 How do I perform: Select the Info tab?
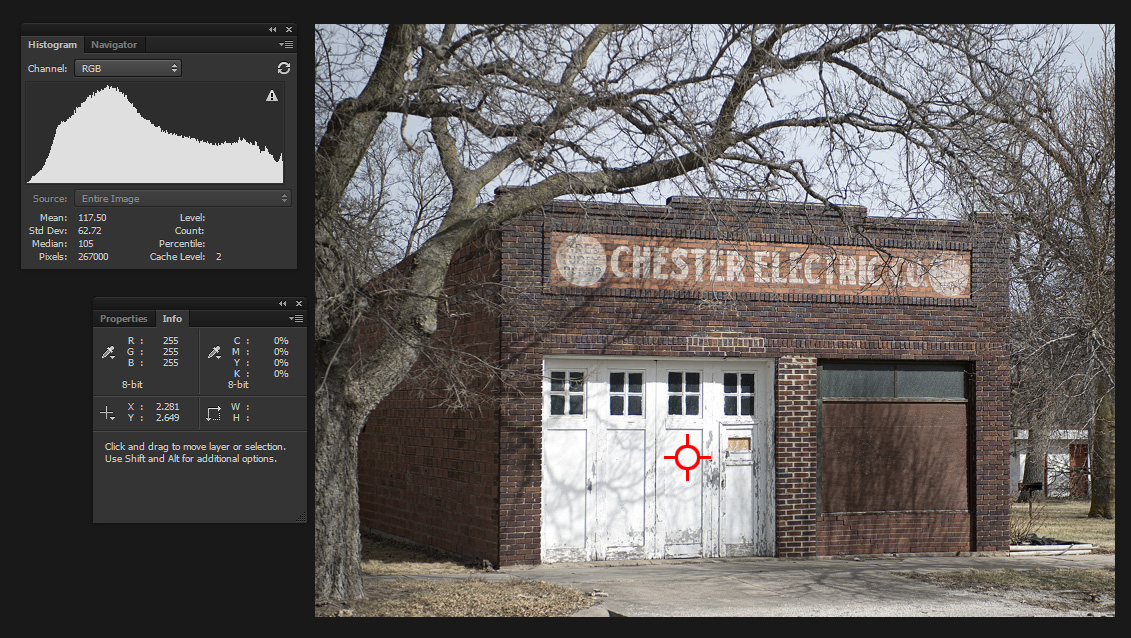click(x=172, y=319)
